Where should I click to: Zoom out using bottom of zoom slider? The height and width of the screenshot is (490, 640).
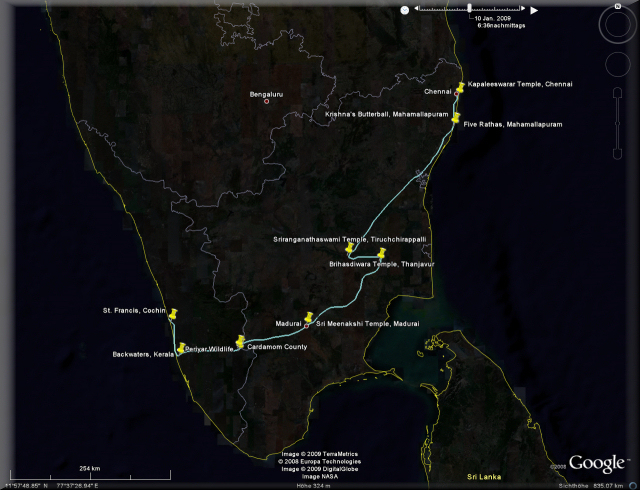pos(618,154)
